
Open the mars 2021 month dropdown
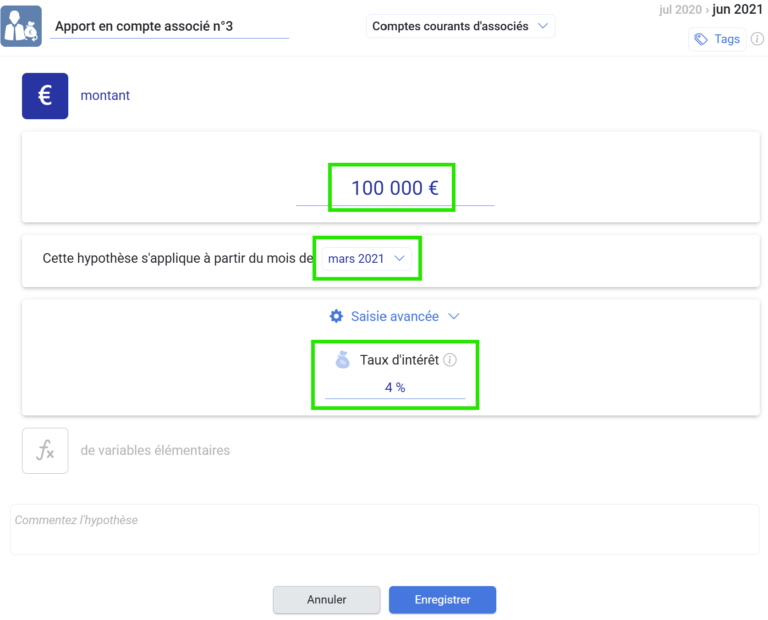click(366, 258)
